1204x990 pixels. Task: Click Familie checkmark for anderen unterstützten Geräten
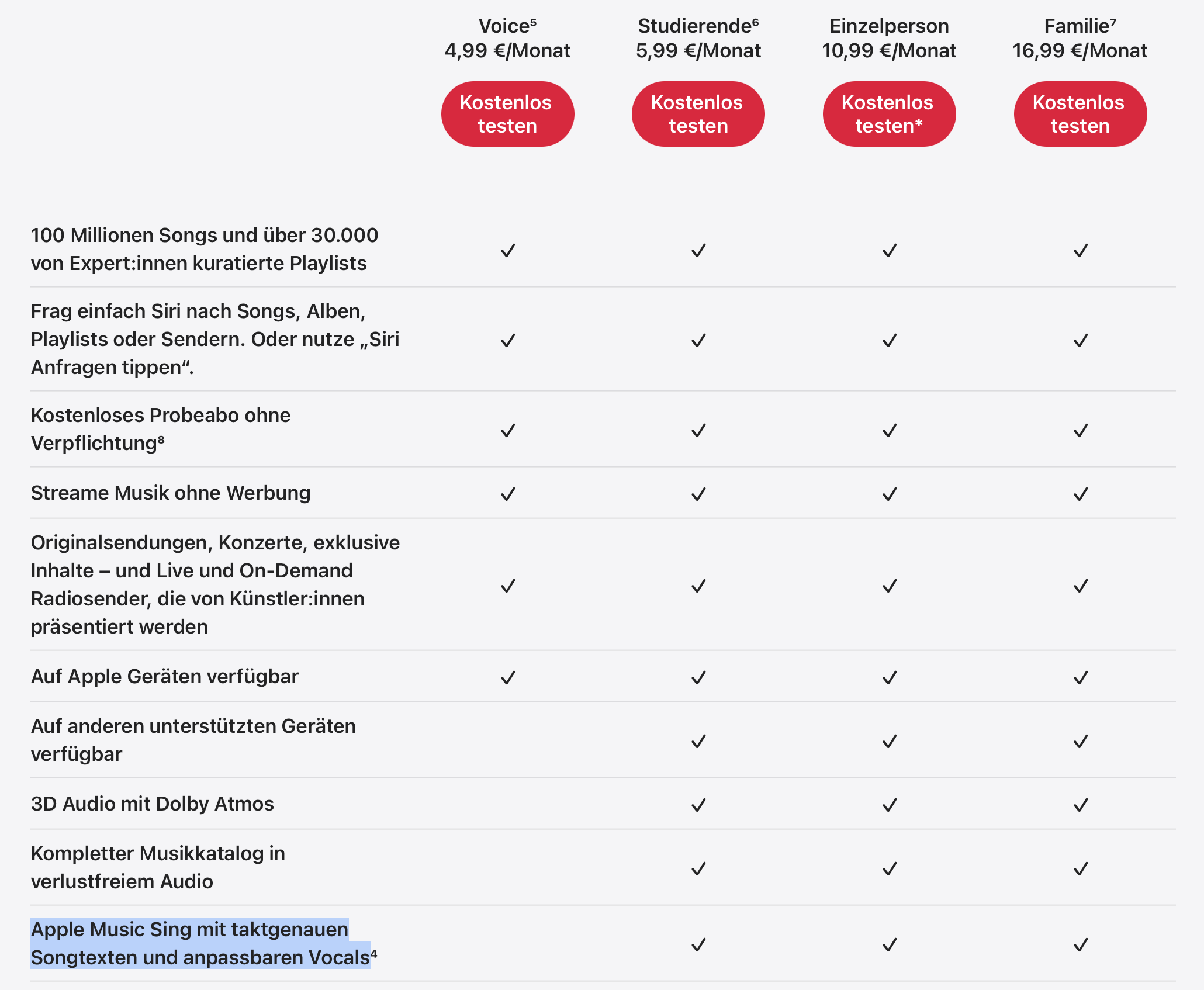tap(1080, 742)
